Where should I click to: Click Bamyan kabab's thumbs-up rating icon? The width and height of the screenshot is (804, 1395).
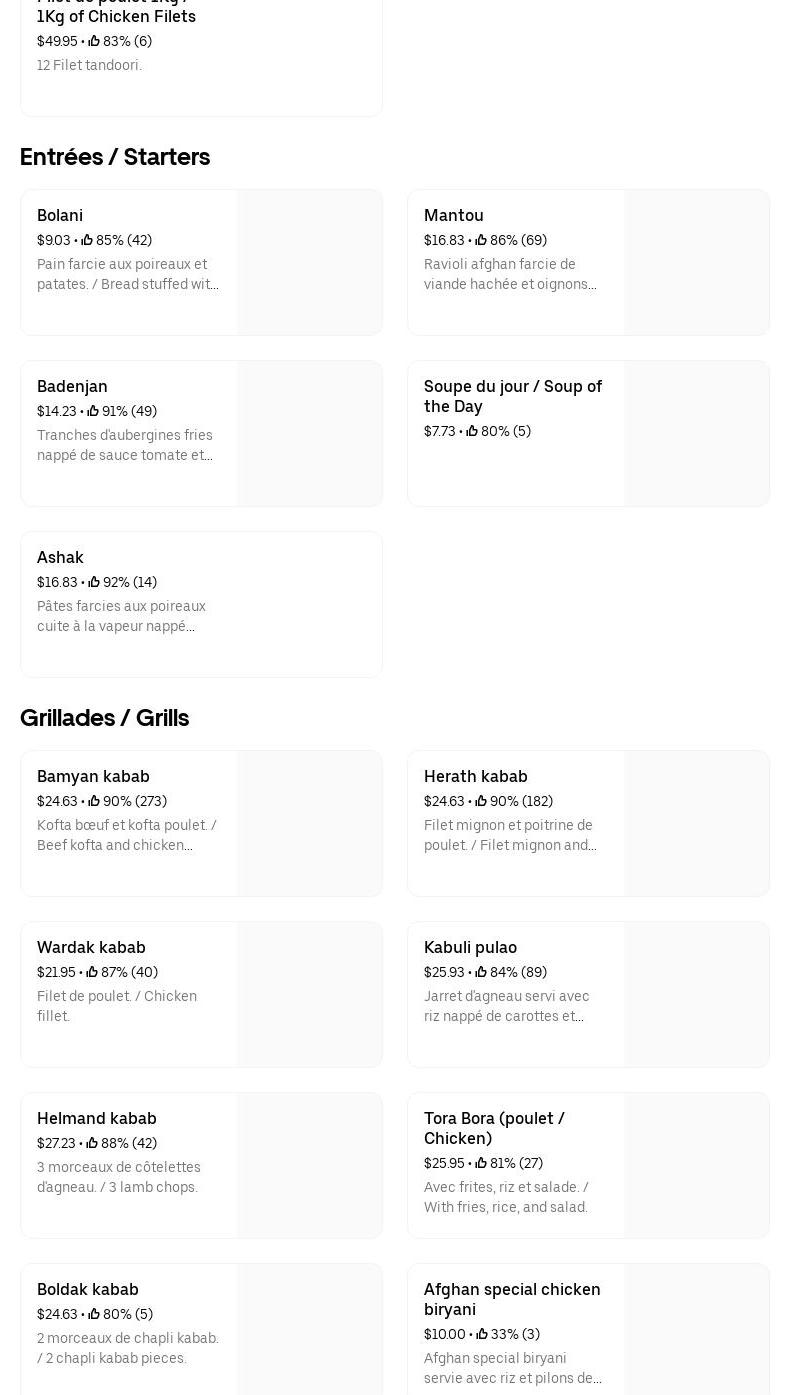pyautogui.click(x=94, y=802)
